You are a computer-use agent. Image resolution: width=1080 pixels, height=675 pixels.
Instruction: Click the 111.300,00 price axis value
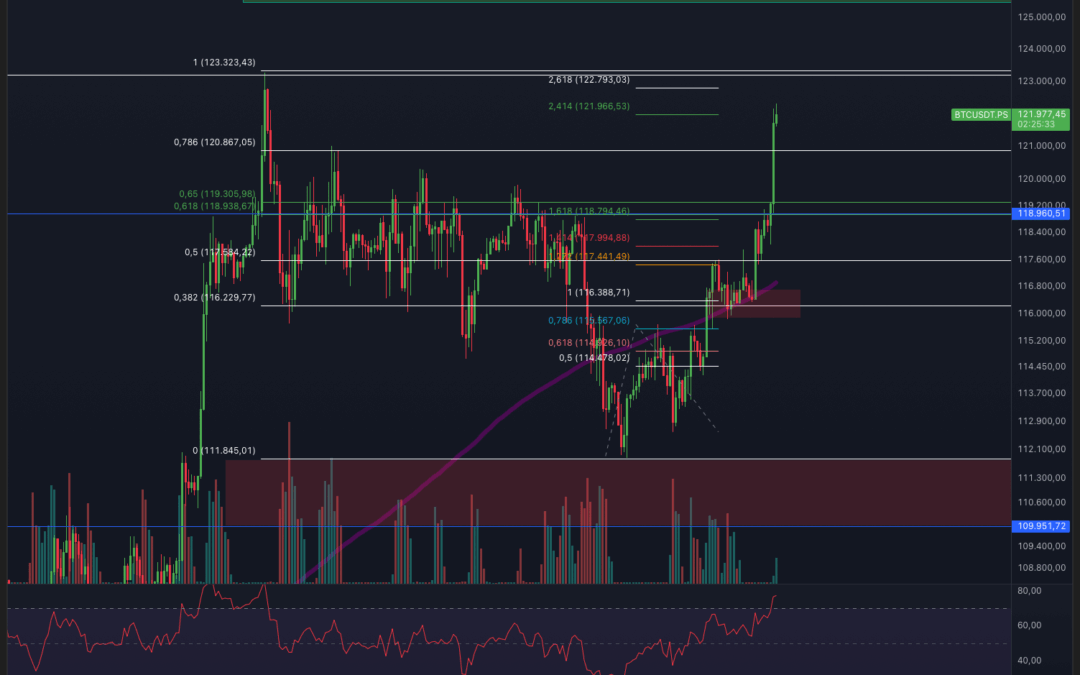coord(1041,477)
